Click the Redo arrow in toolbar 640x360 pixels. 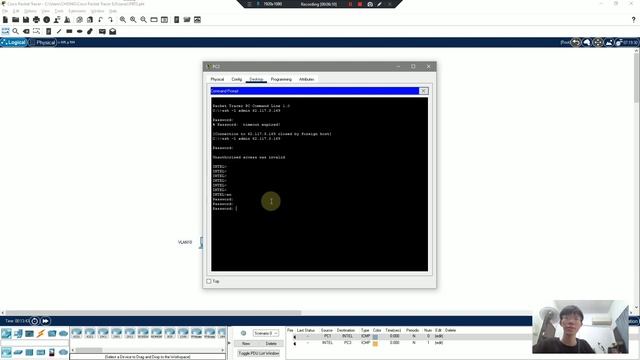(x=111, y=20)
